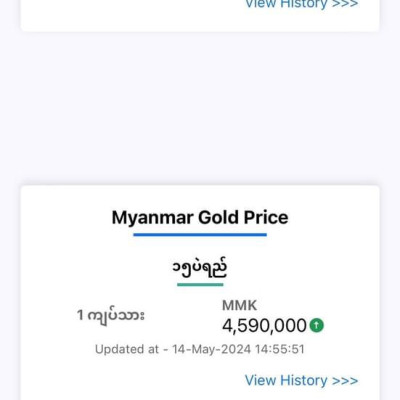Click the blank white area of the upper card
Image resolution: width=400 pixels, height=400 pixels.
(x=133, y=15)
